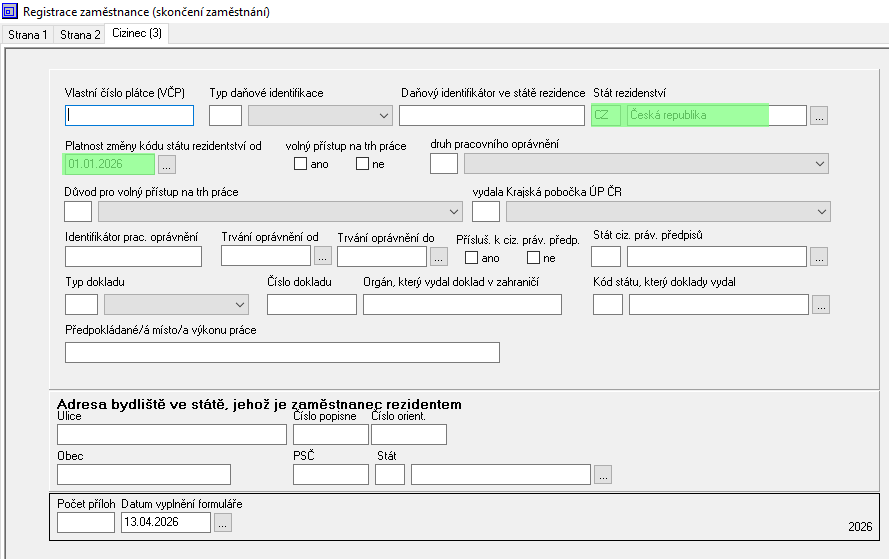The width and height of the screenshot is (889, 559).
Task: Click Předpokládané místo výkonu práce field
Action: [281, 352]
